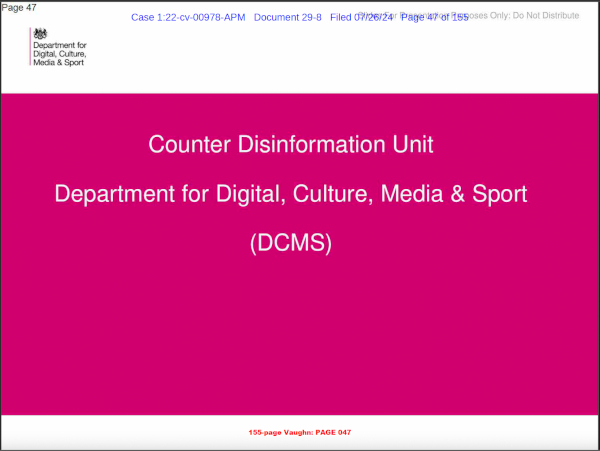The height and width of the screenshot is (451, 600).
Task: Click 'Do Not Distribute' watermark notice
Action: [x=546, y=16]
